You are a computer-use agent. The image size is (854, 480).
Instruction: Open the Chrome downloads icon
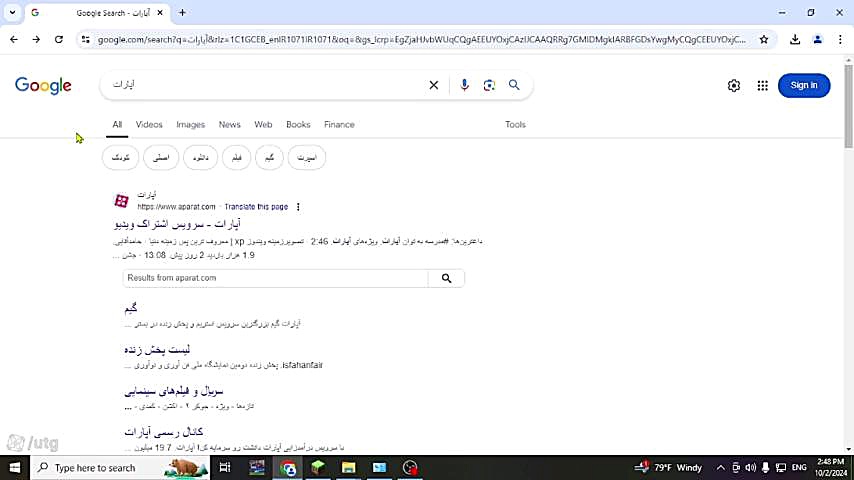795,40
